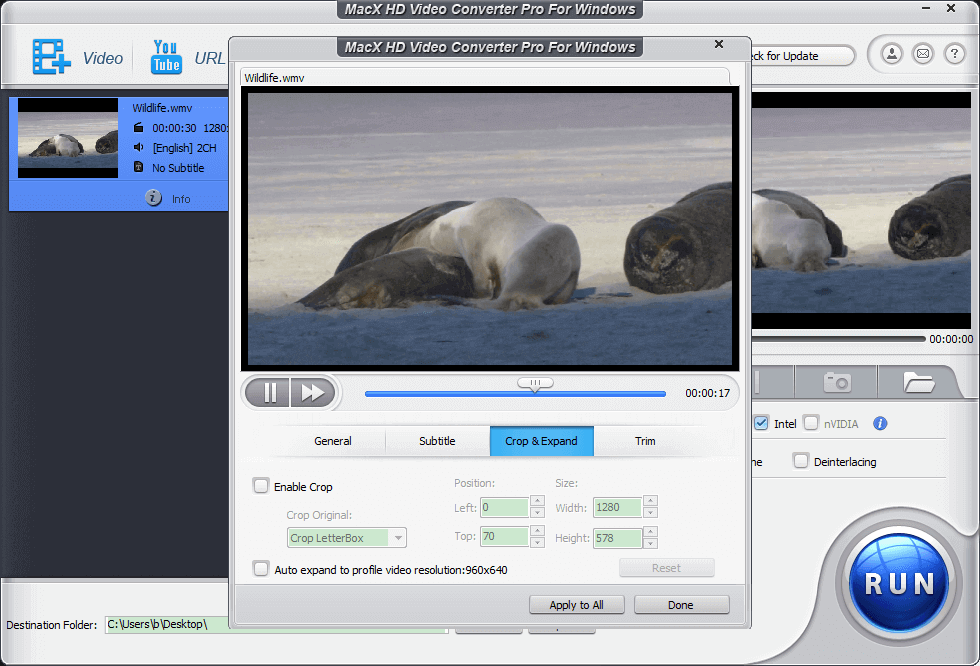
Task: Click the Wildlife.wmv file name in list
Action: click(x=162, y=108)
